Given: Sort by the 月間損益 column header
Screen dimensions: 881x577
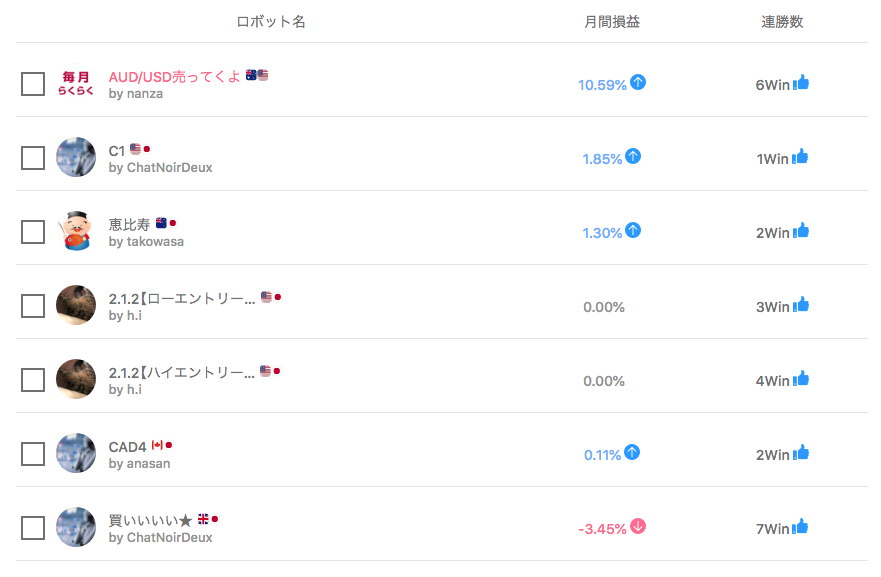Looking at the screenshot, I should pyautogui.click(x=612, y=22).
